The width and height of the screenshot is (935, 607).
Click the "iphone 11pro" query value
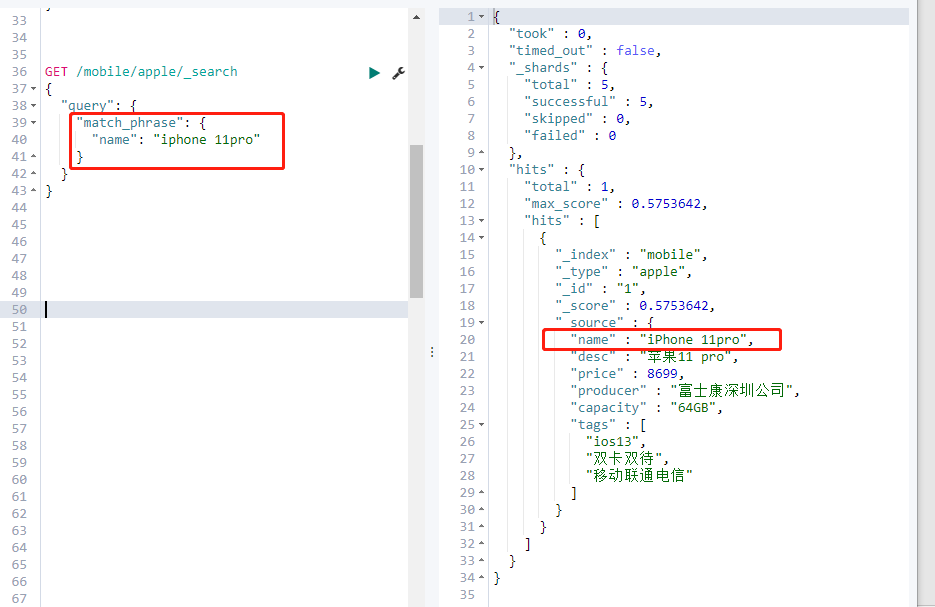click(x=207, y=140)
